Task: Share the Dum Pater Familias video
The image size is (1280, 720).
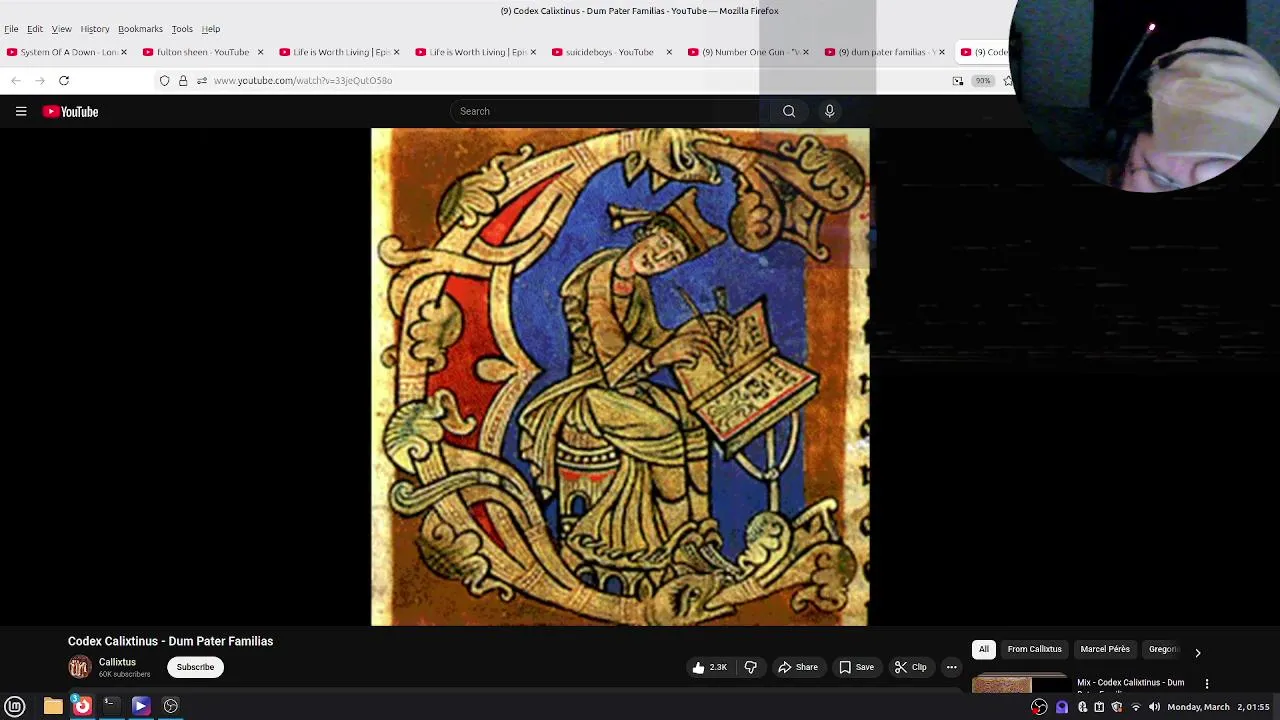Action: 798,667
